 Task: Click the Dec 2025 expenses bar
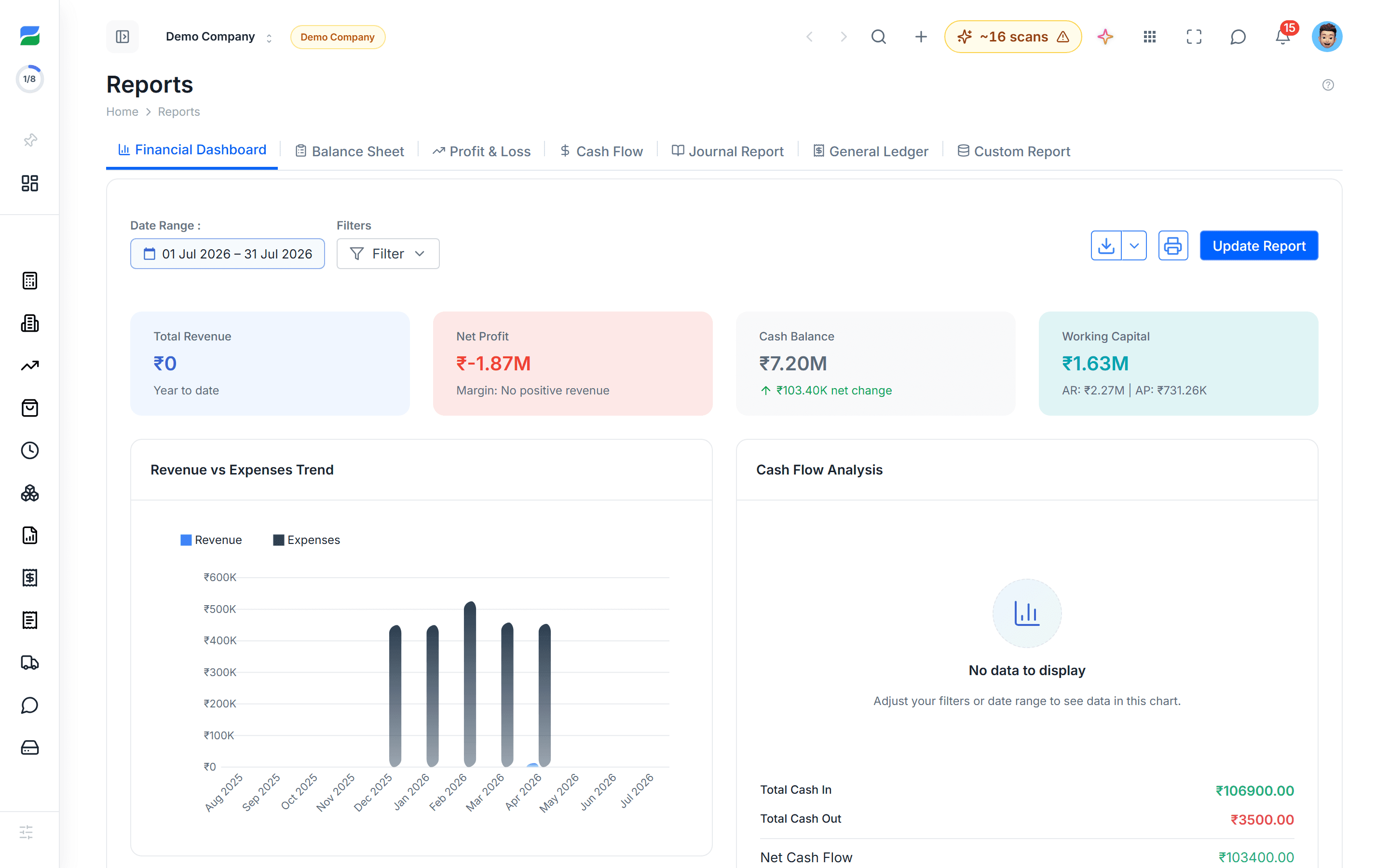395,696
